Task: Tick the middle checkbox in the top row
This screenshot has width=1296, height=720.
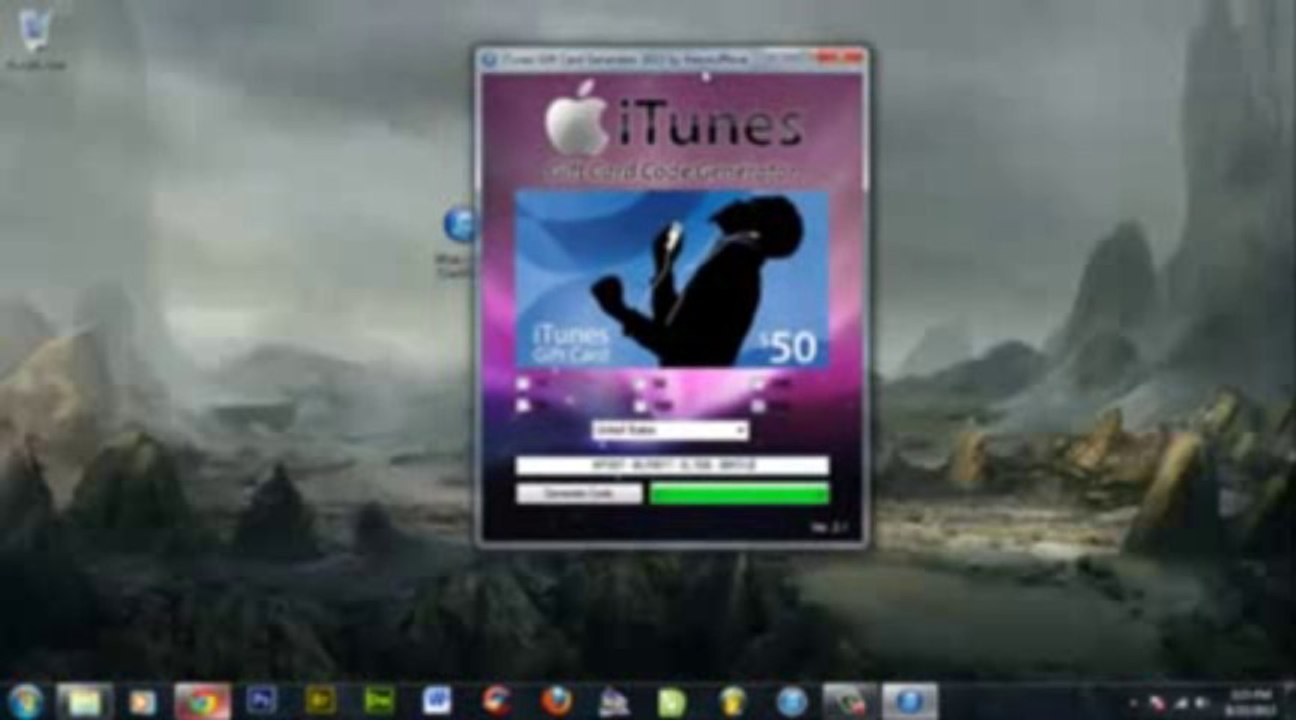Action: pos(639,383)
